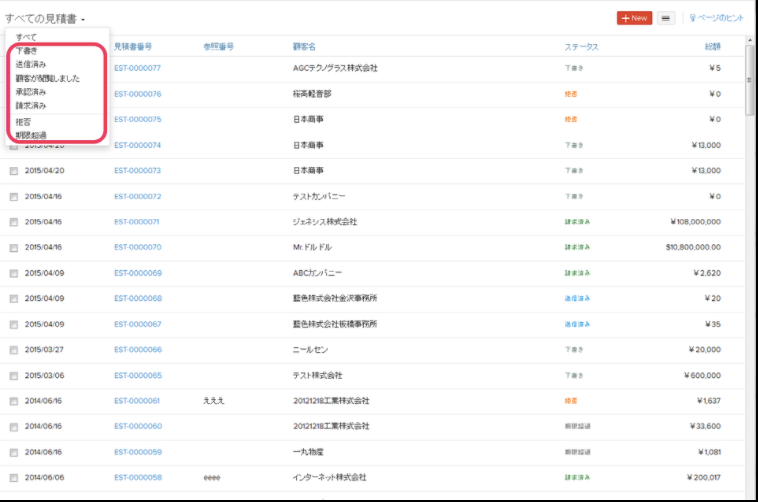758x502 pixels.
Task: Tick the checkbox for EST-0000073 row
Action: click(14, 171)
